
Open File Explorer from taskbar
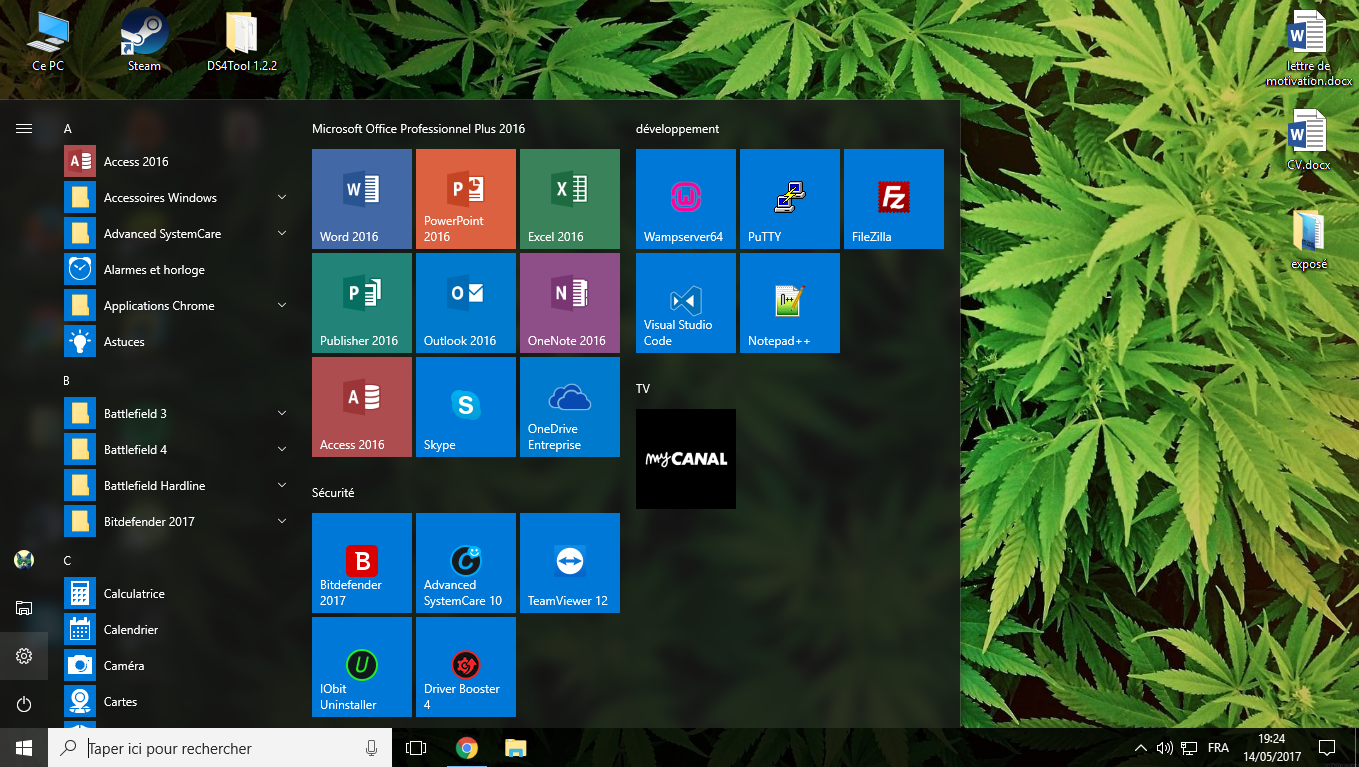(x=515, y=748)
